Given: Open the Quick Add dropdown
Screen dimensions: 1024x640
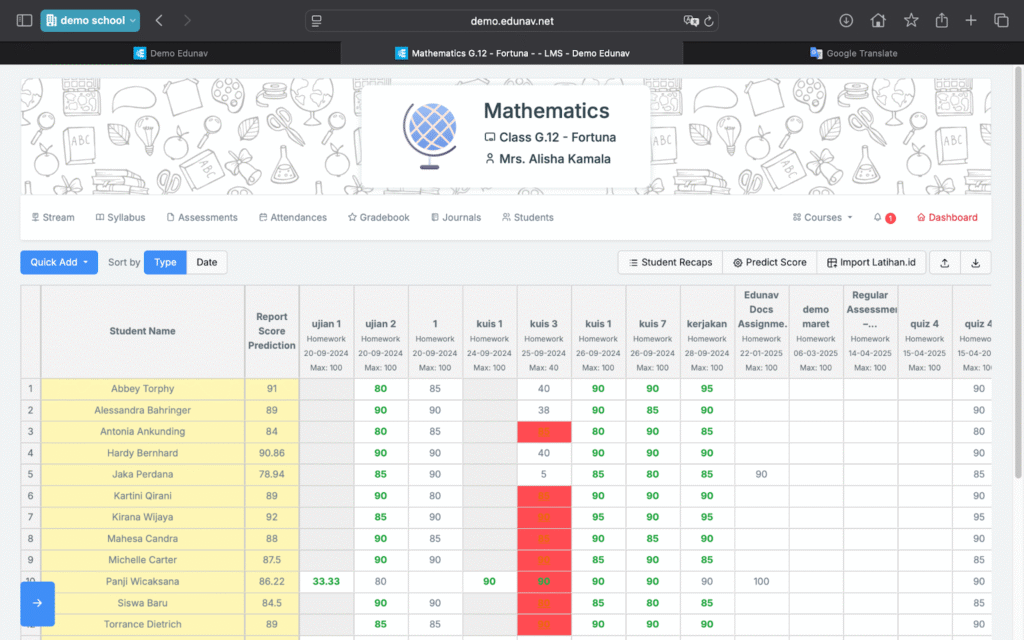Looking at the screenshot, I should 59,262.
